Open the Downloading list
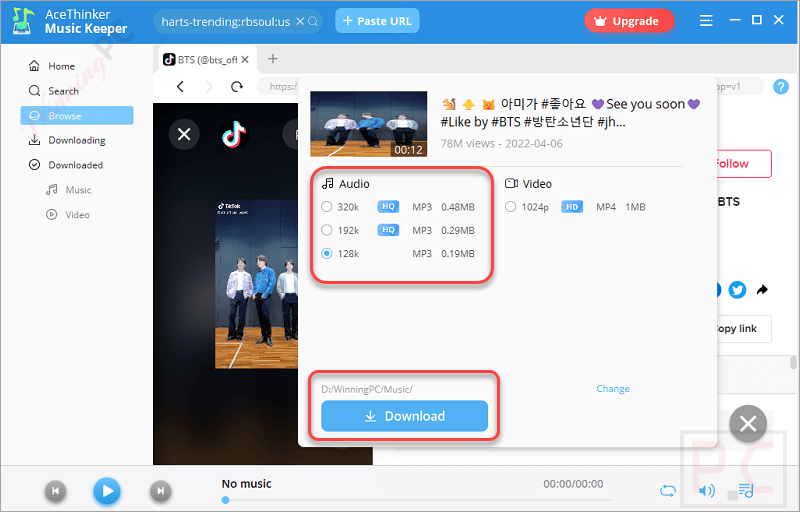The image size is (800, 512). (x=67, y=140)
